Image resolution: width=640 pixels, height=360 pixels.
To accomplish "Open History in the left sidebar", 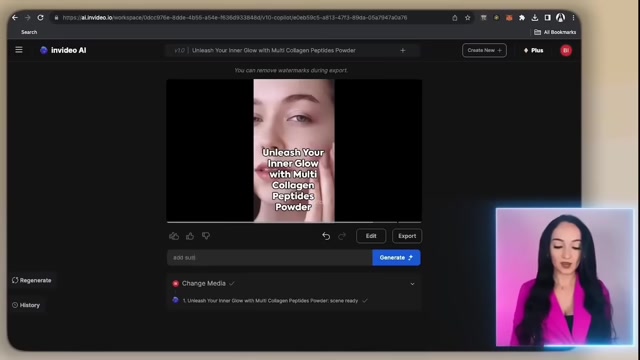I will tap(26, 305).
